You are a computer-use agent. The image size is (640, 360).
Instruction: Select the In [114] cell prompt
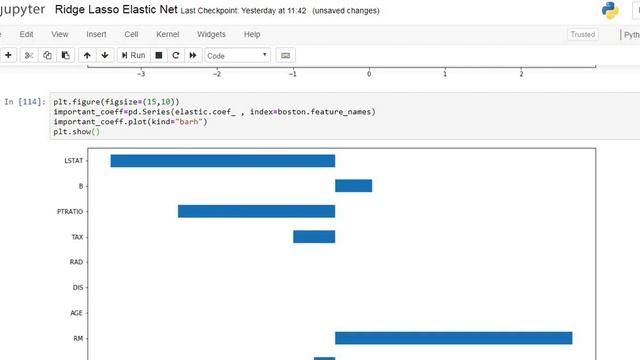pos(24,102)
